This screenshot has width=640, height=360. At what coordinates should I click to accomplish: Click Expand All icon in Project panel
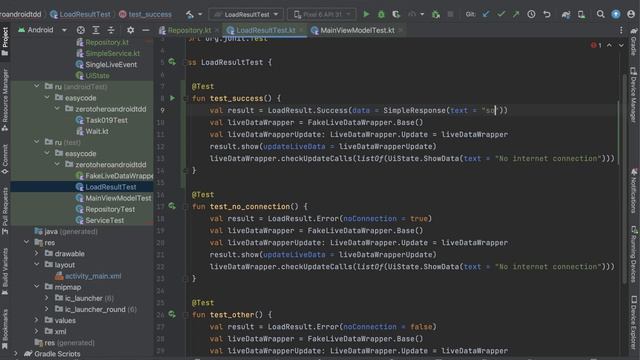[96, 30]
